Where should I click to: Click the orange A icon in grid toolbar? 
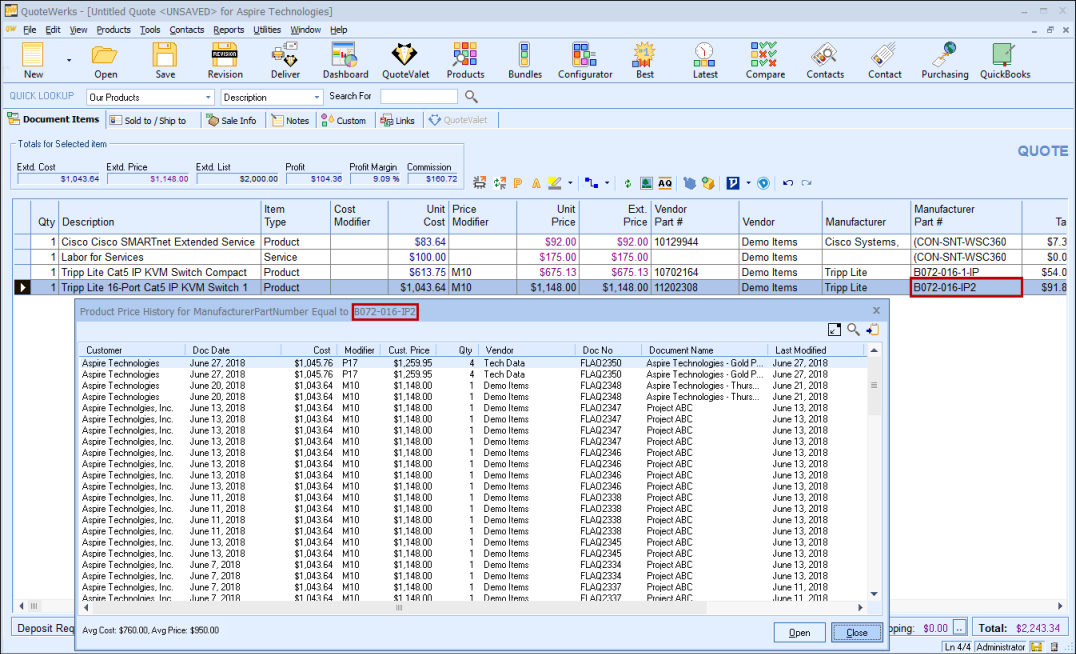(x=536, y=183)
